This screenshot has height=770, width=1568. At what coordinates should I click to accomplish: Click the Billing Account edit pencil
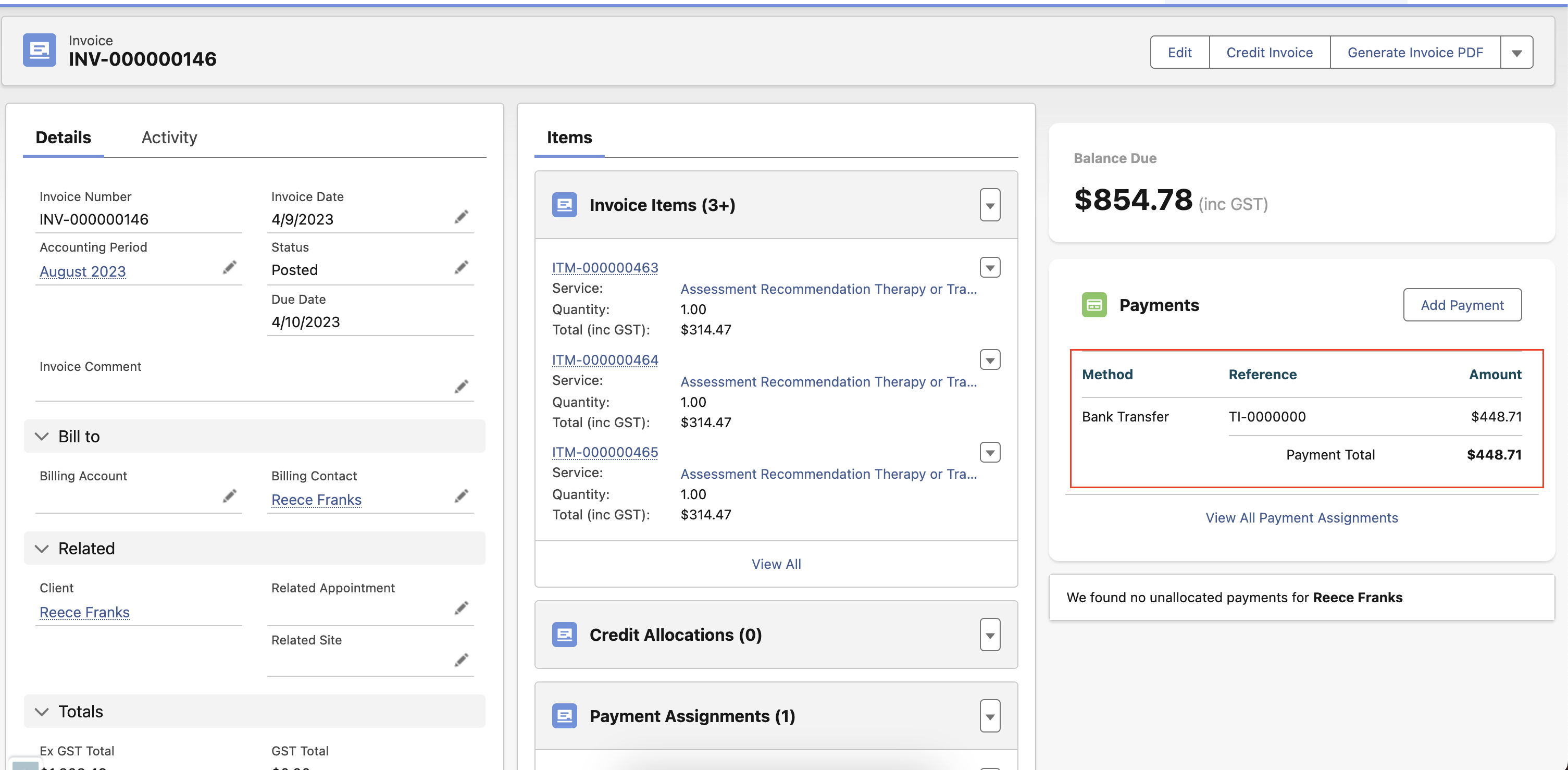point(230,496)
